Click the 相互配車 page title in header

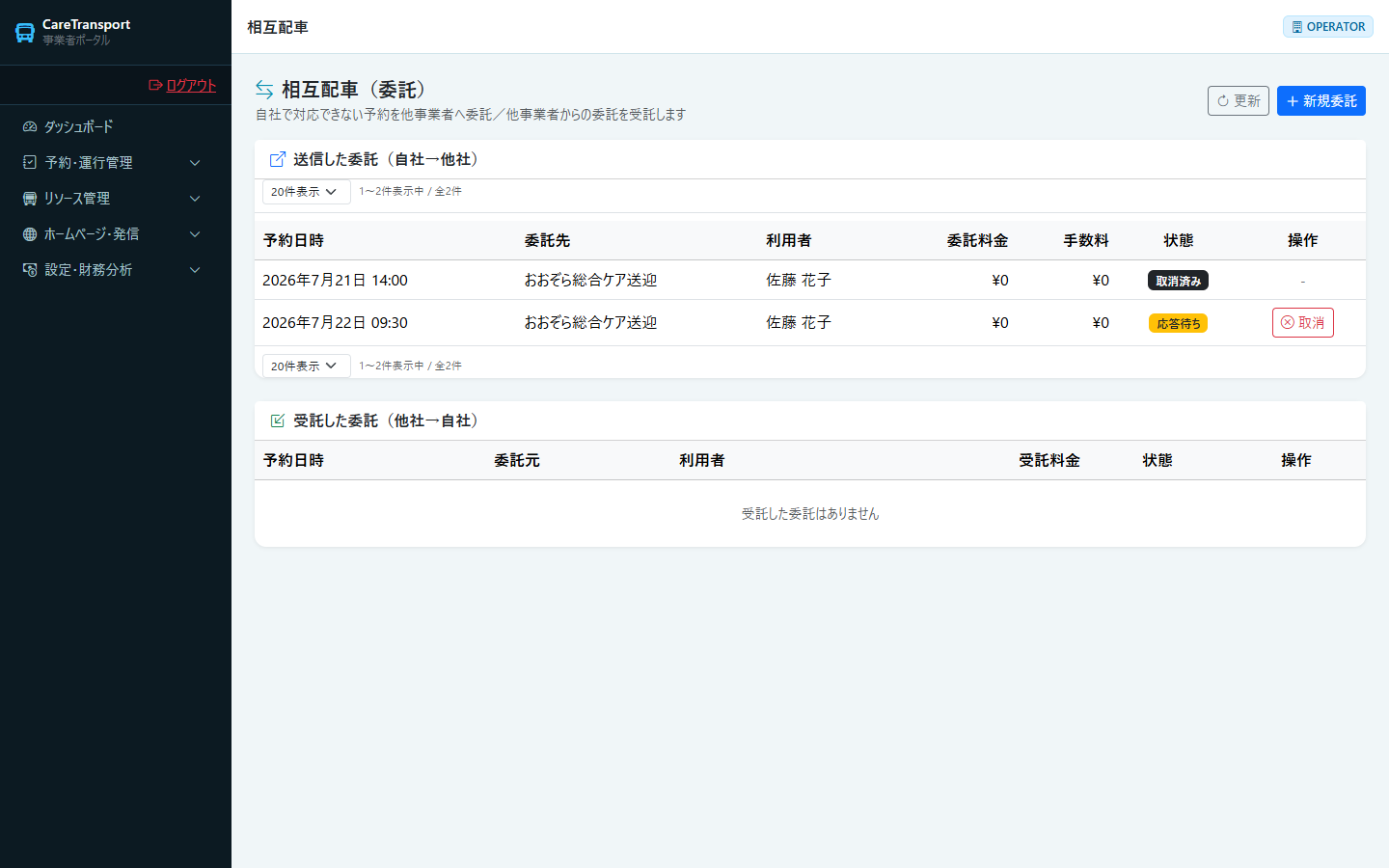(278, 27)
